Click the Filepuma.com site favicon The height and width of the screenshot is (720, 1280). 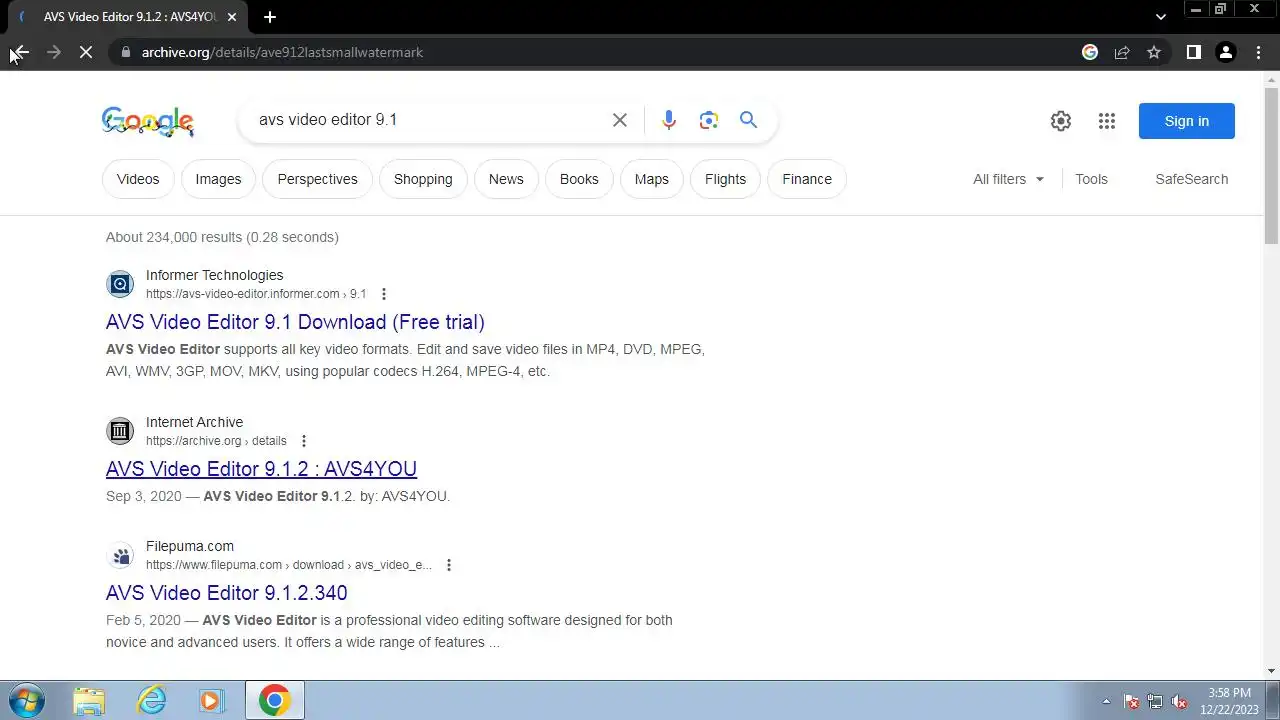pyautogui.click(x=120, y=555)
